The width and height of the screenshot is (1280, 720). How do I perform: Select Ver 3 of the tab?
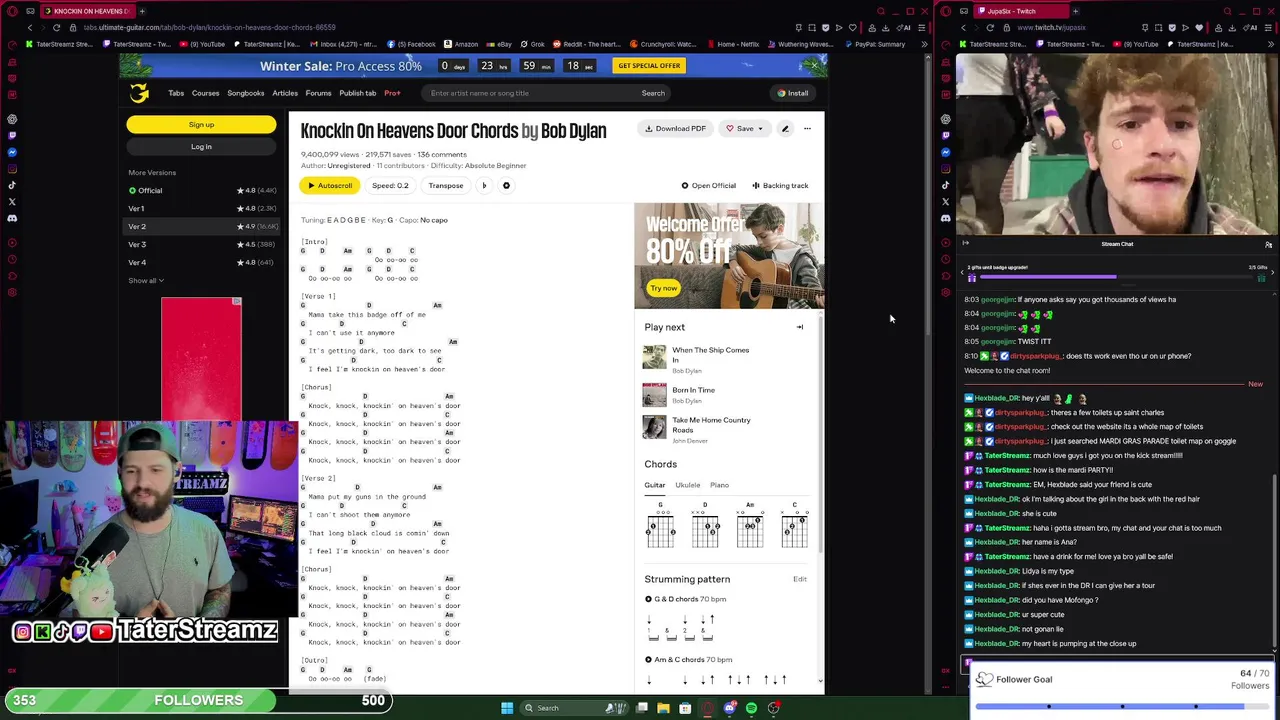202,244
